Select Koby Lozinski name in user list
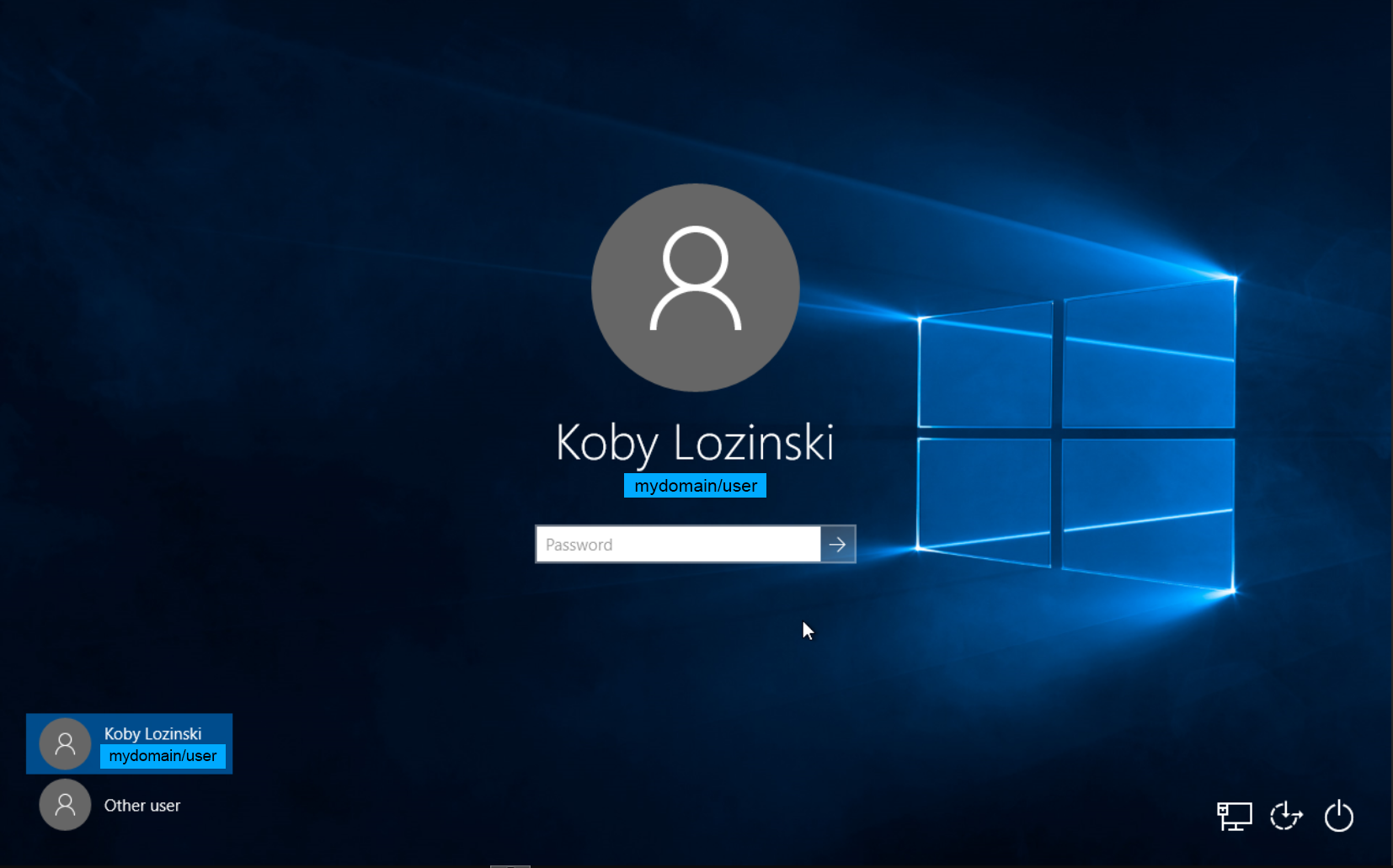This screenshot has height=868, width=1393. pyautogui.click(x=152, y=733)
